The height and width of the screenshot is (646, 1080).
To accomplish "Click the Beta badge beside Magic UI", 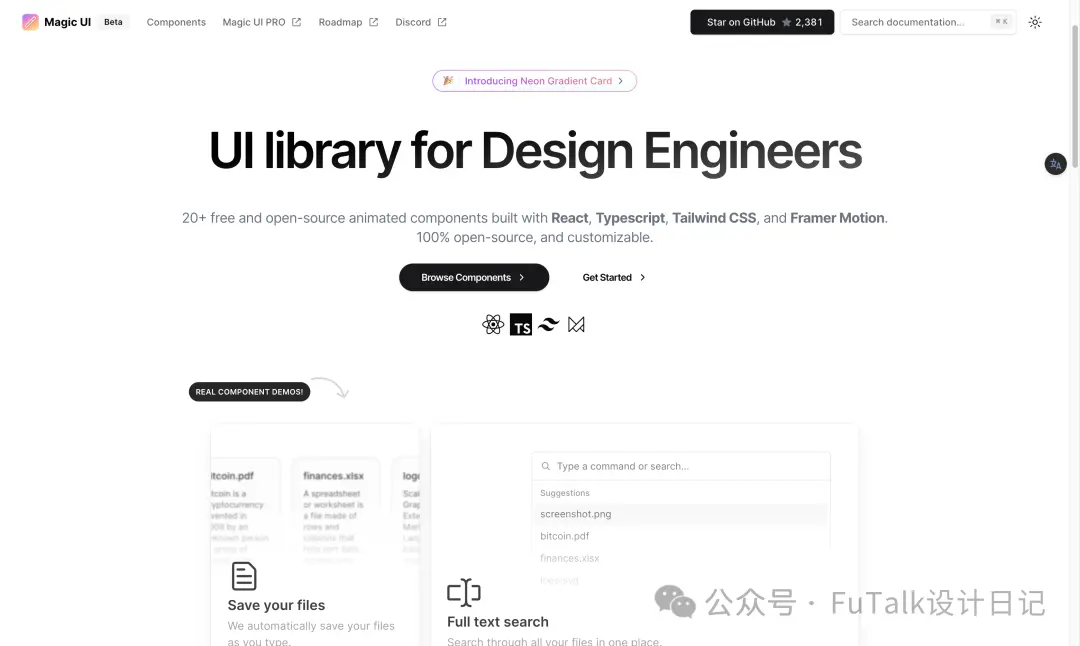I will point(113,22).
